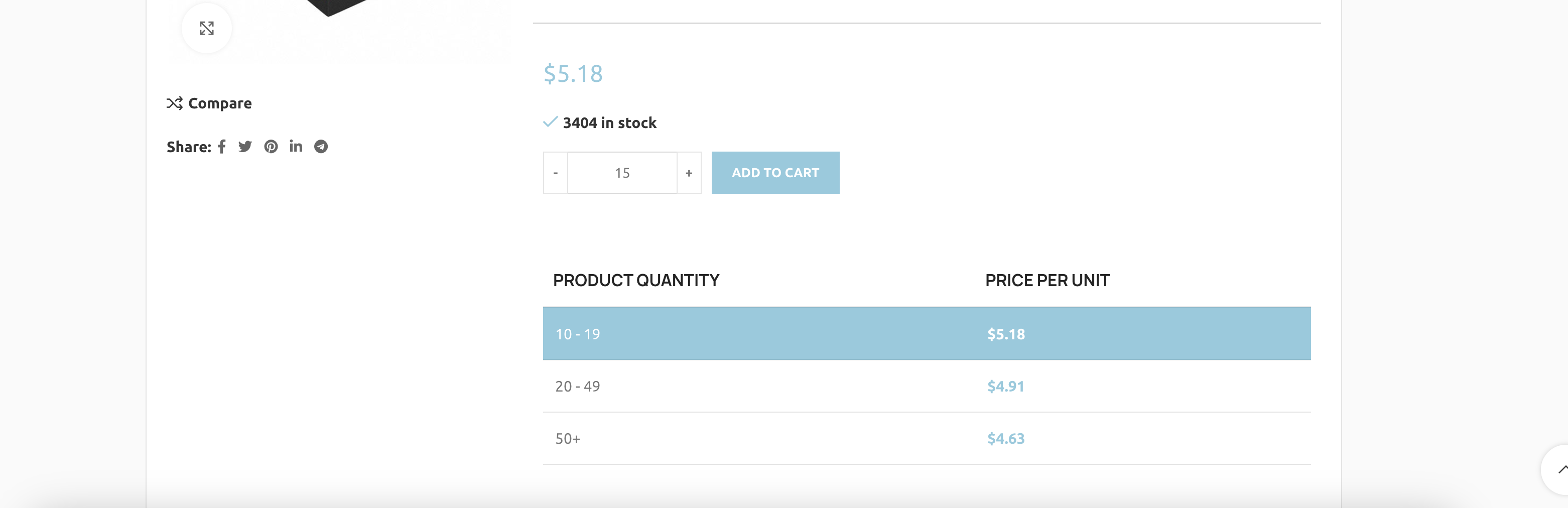1568x508 pixels.
Task: Share product on Facebook
Action: click(x=221, y=147)
